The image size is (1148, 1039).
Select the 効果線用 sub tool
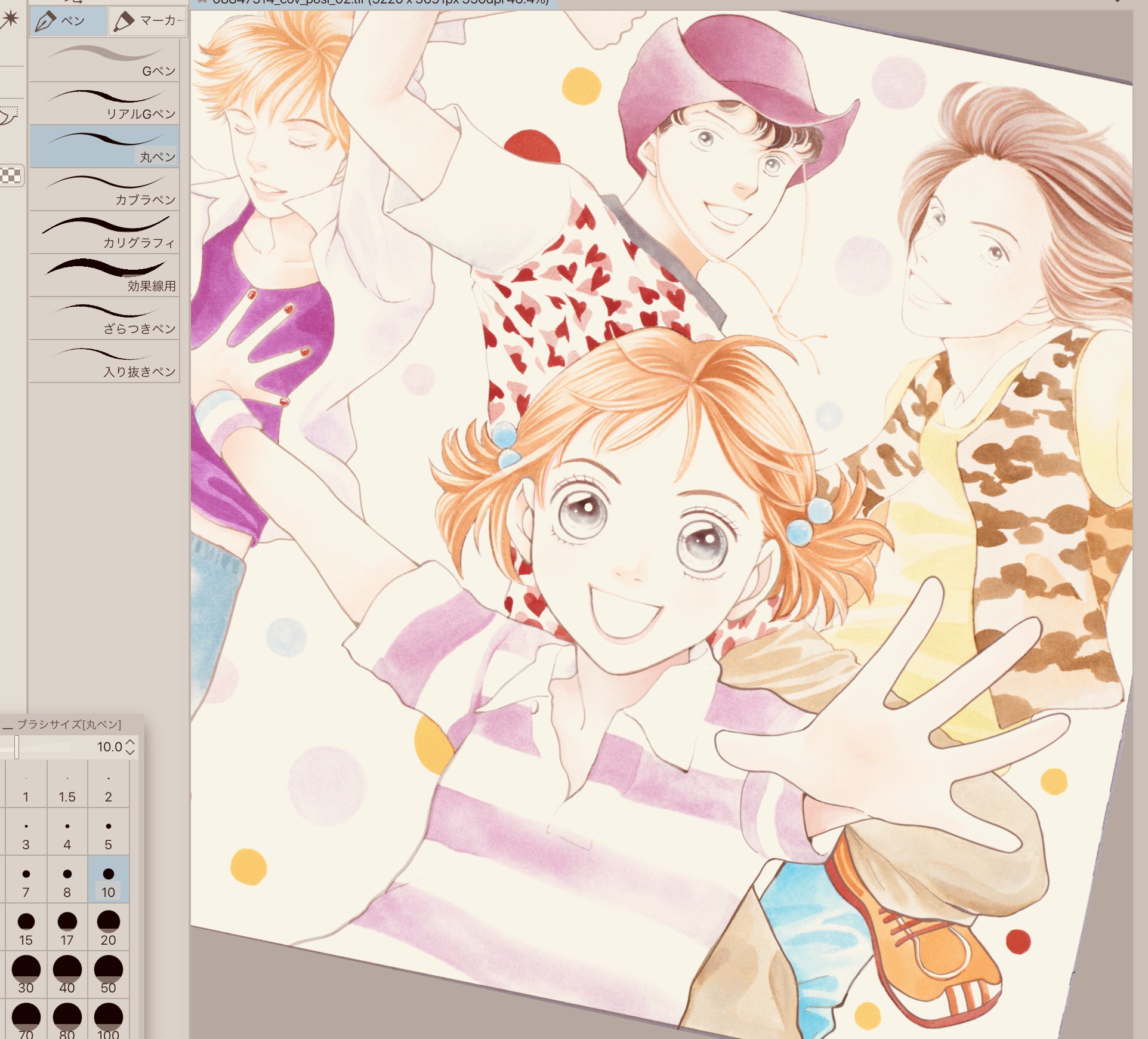click(104, 275)
